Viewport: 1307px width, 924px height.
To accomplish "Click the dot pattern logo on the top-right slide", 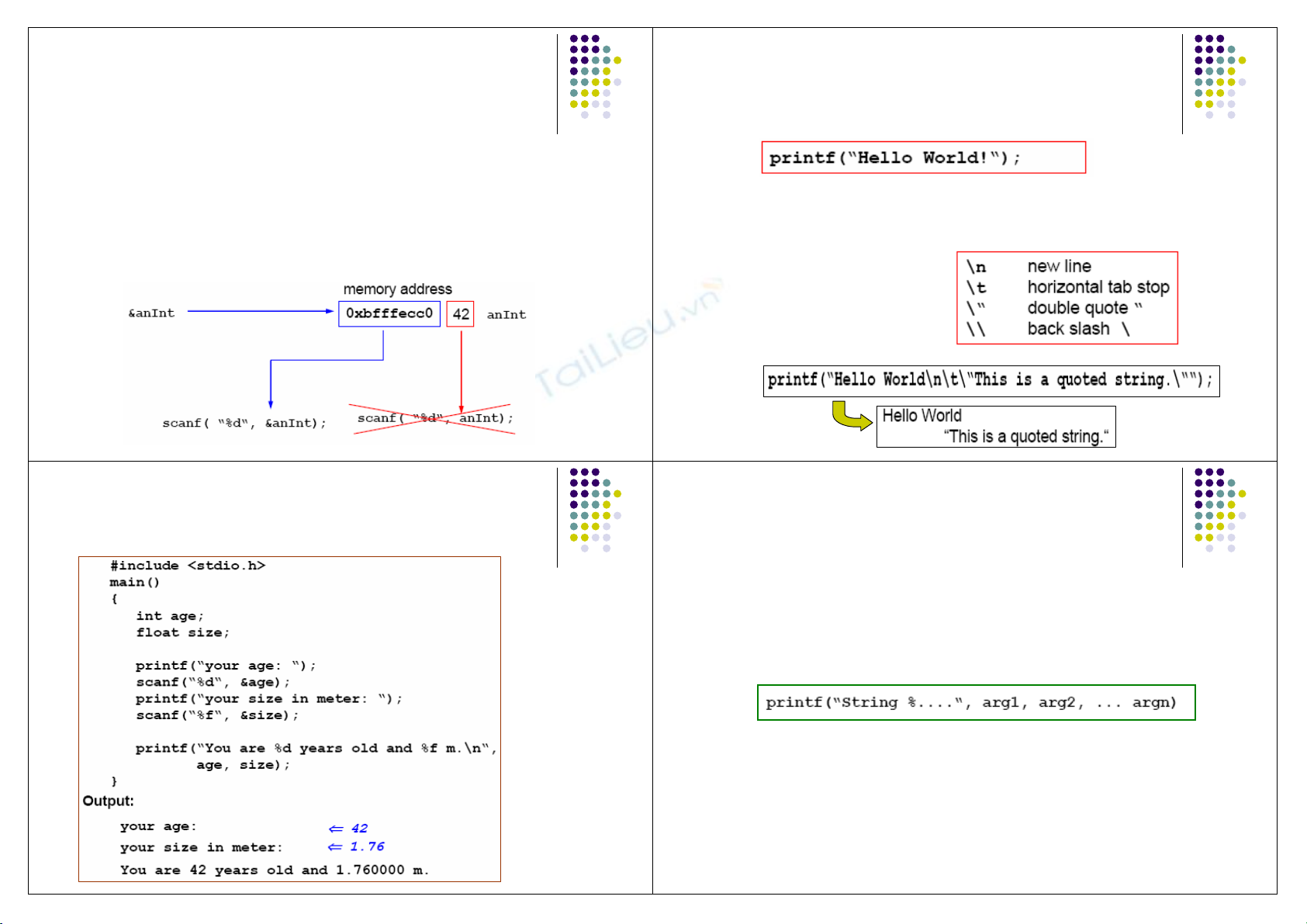I will point(1219,76).
